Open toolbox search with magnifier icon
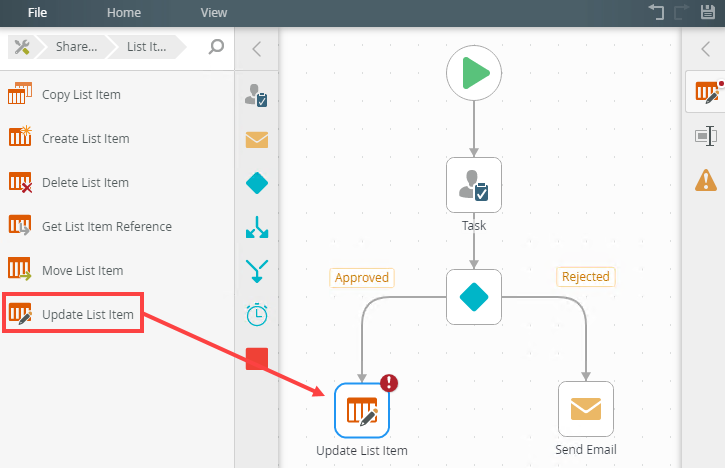725x468 pixels. [216, 47]
